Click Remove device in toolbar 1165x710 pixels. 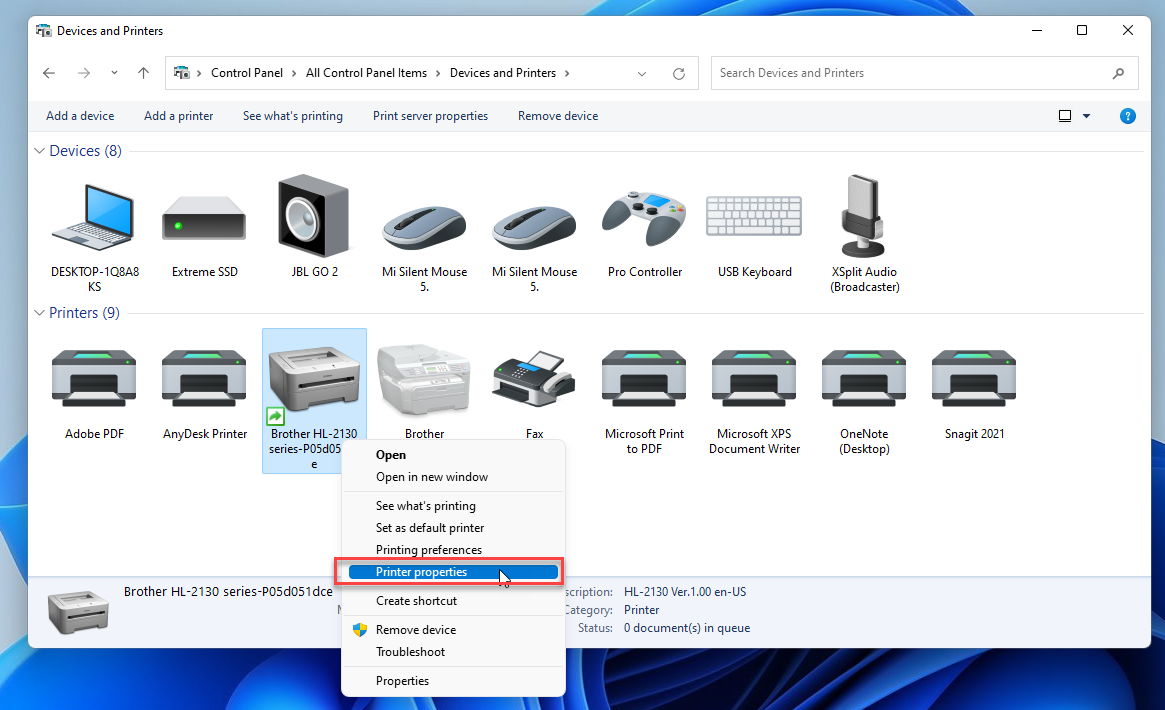(558, 116)
